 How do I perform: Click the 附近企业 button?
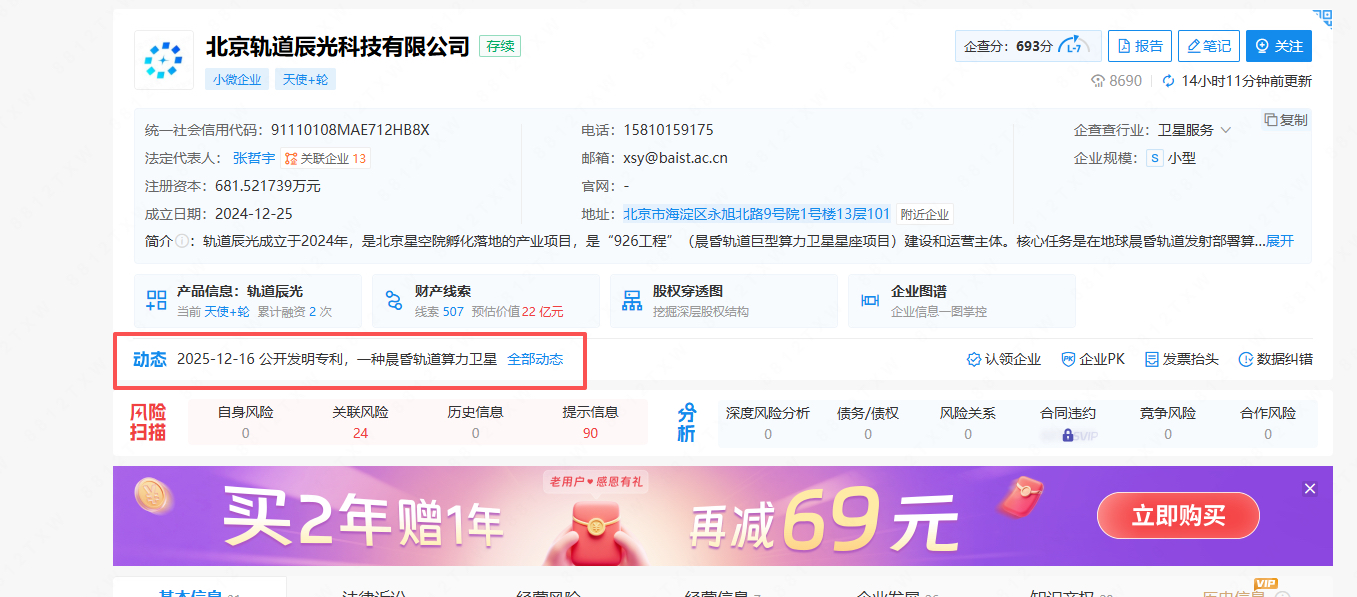(x=924, y=214)
